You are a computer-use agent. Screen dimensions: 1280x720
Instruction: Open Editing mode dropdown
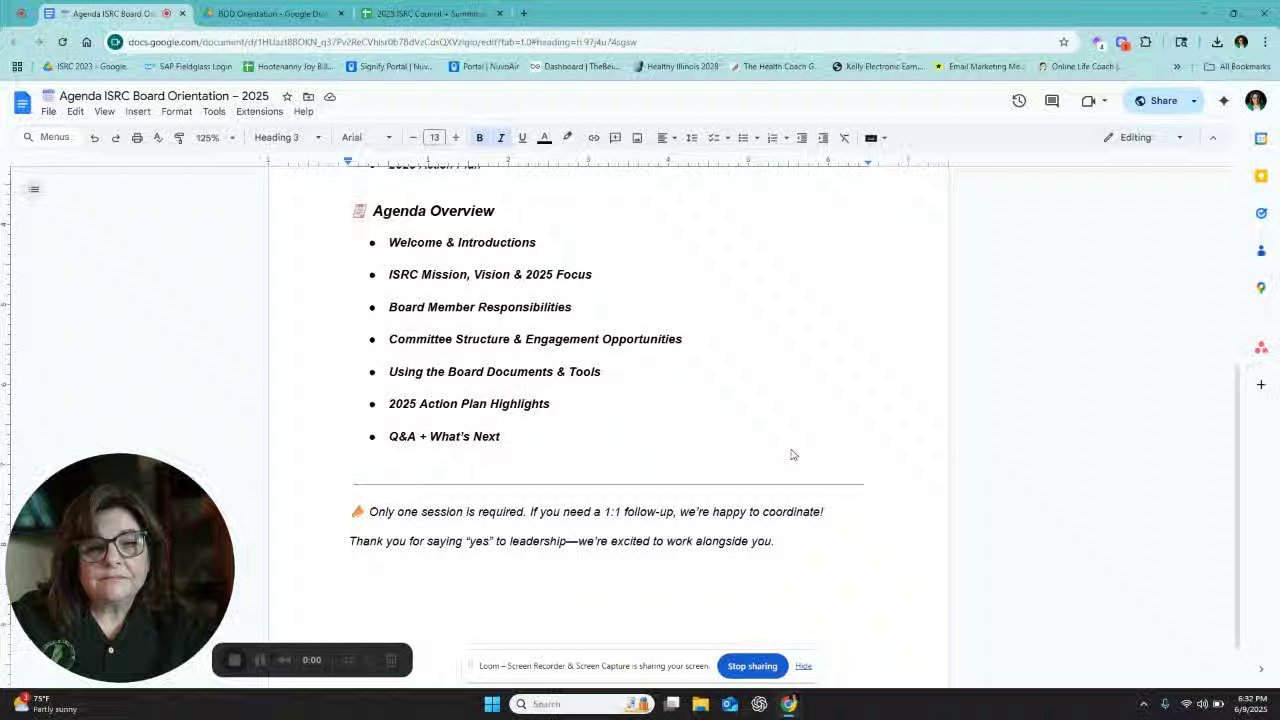coord(1144,138)
